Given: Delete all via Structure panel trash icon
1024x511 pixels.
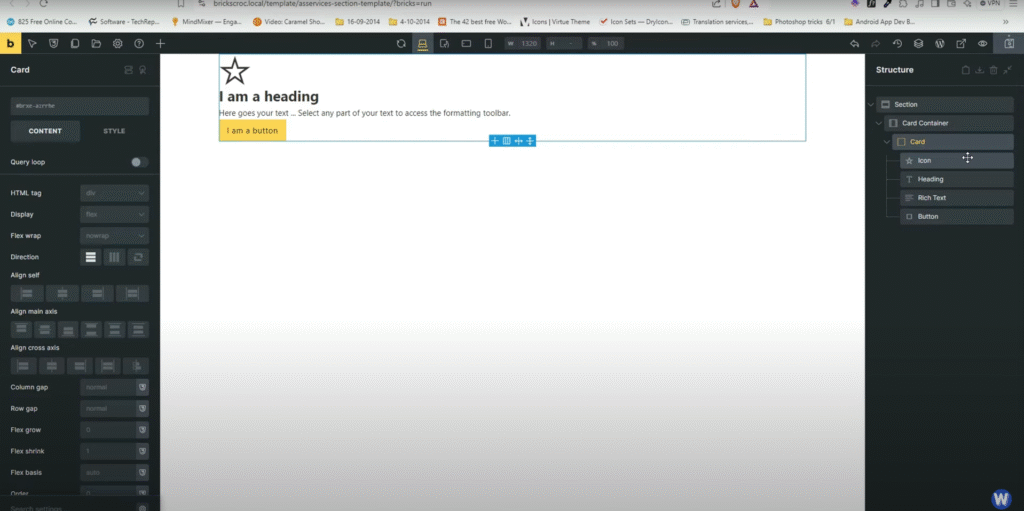Looking at the screenshot, I should pyautogui.click(x=993, y=70).
